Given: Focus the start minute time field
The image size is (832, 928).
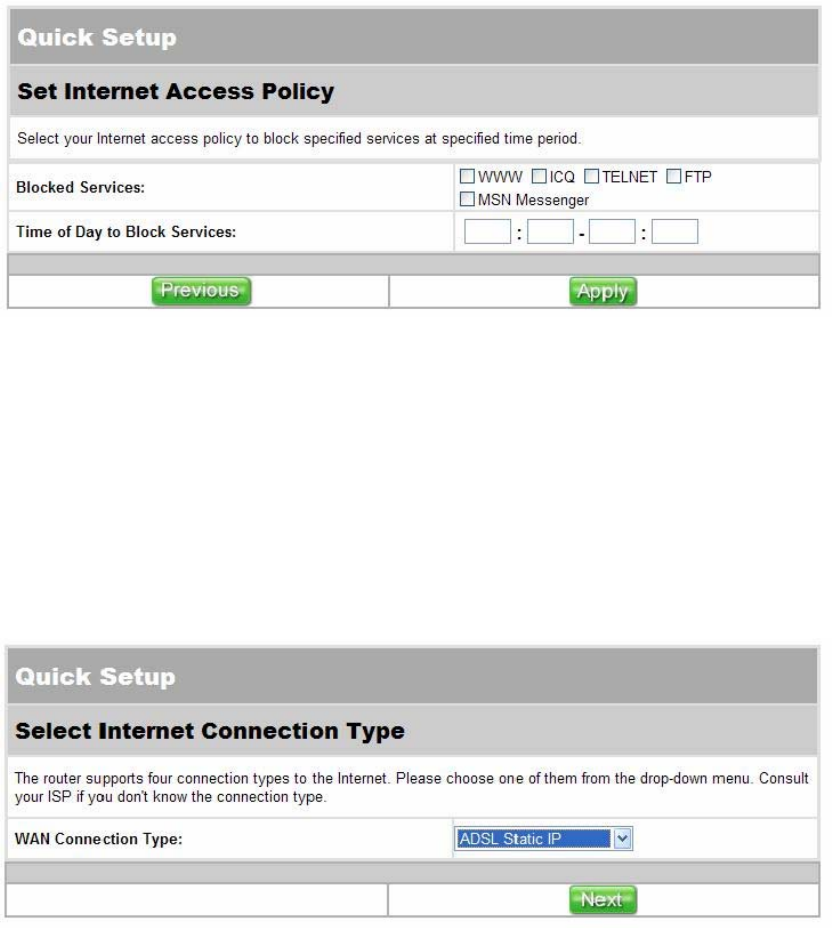Looking at the screenshot, I should 549,233.
